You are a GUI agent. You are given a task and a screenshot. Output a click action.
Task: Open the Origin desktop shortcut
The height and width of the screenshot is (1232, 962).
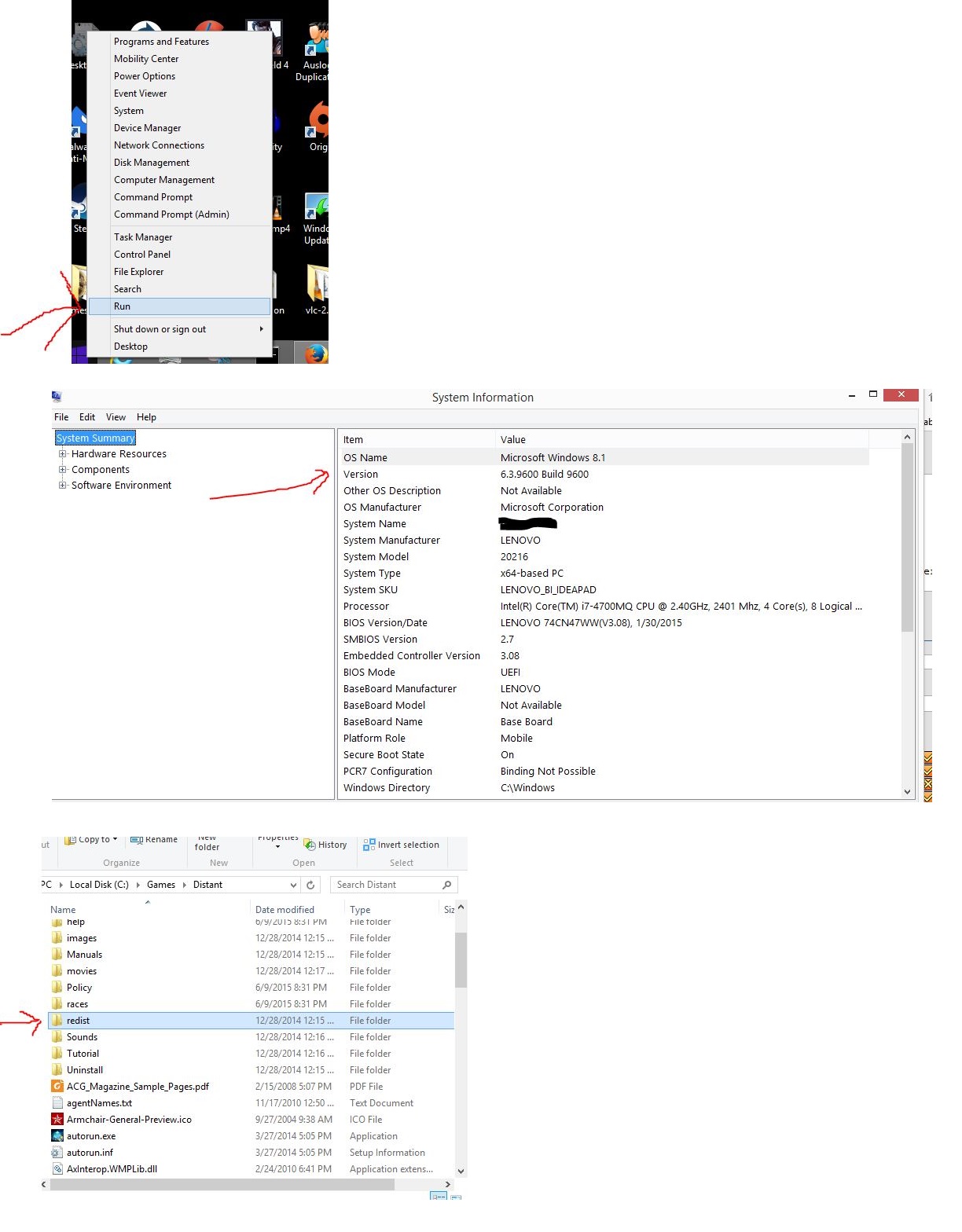[x=318, y=126]
